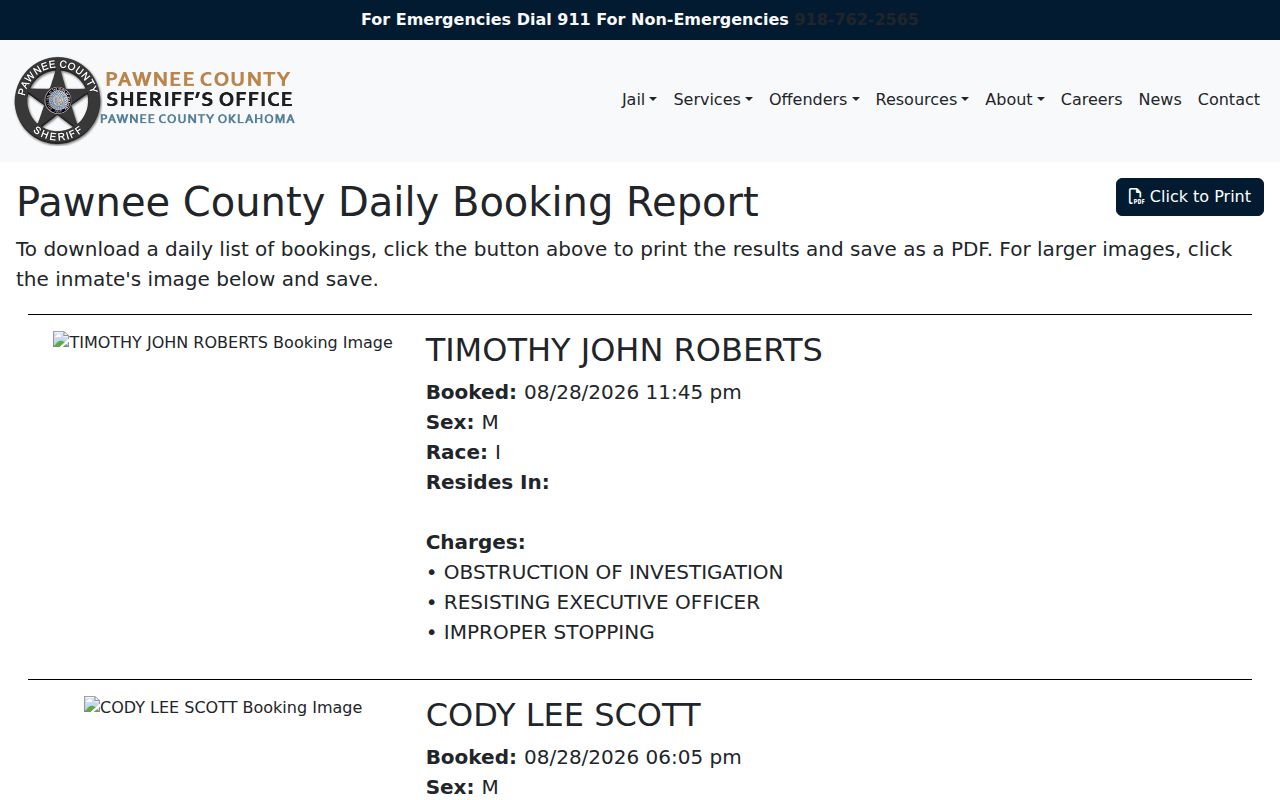This screenshot has height=800, width=1280.
Task: Click the Resides In label for Timothy Roberts
Action: [x=488, y=482]
